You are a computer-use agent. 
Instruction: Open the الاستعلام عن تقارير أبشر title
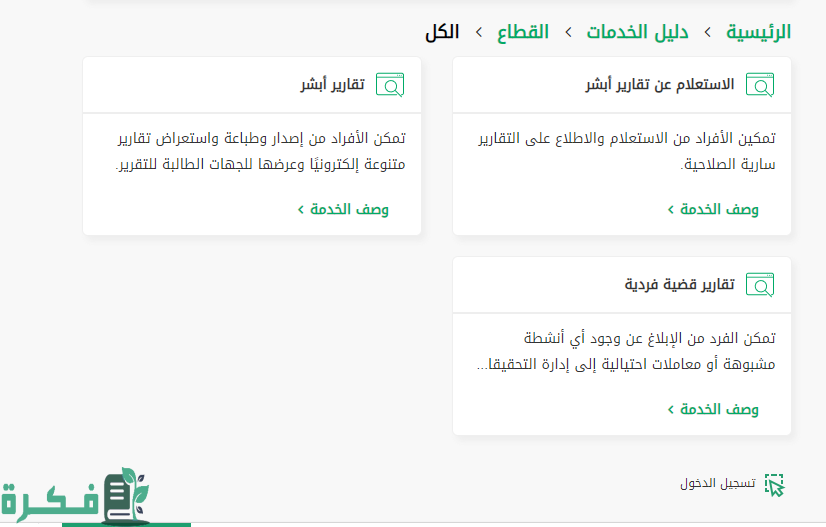660,84
